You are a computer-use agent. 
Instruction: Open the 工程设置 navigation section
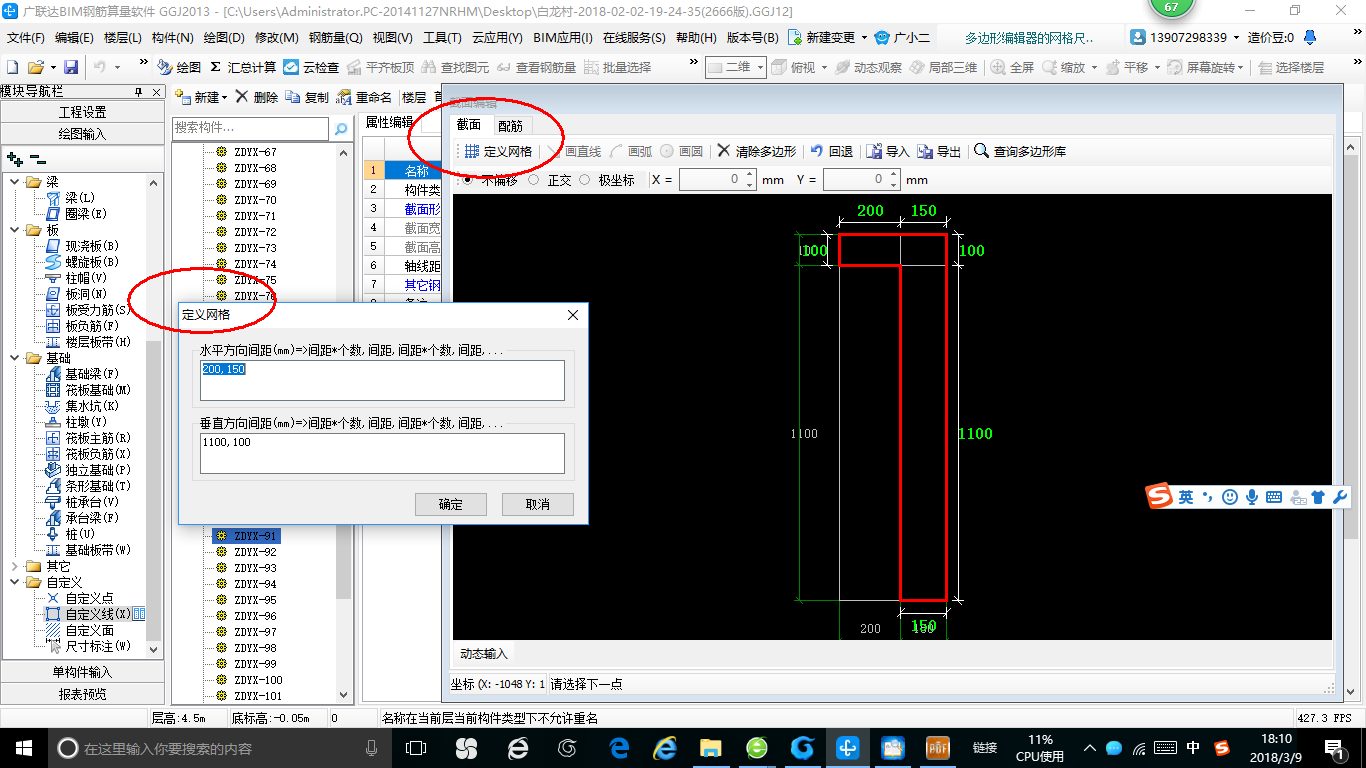(82, 112)
